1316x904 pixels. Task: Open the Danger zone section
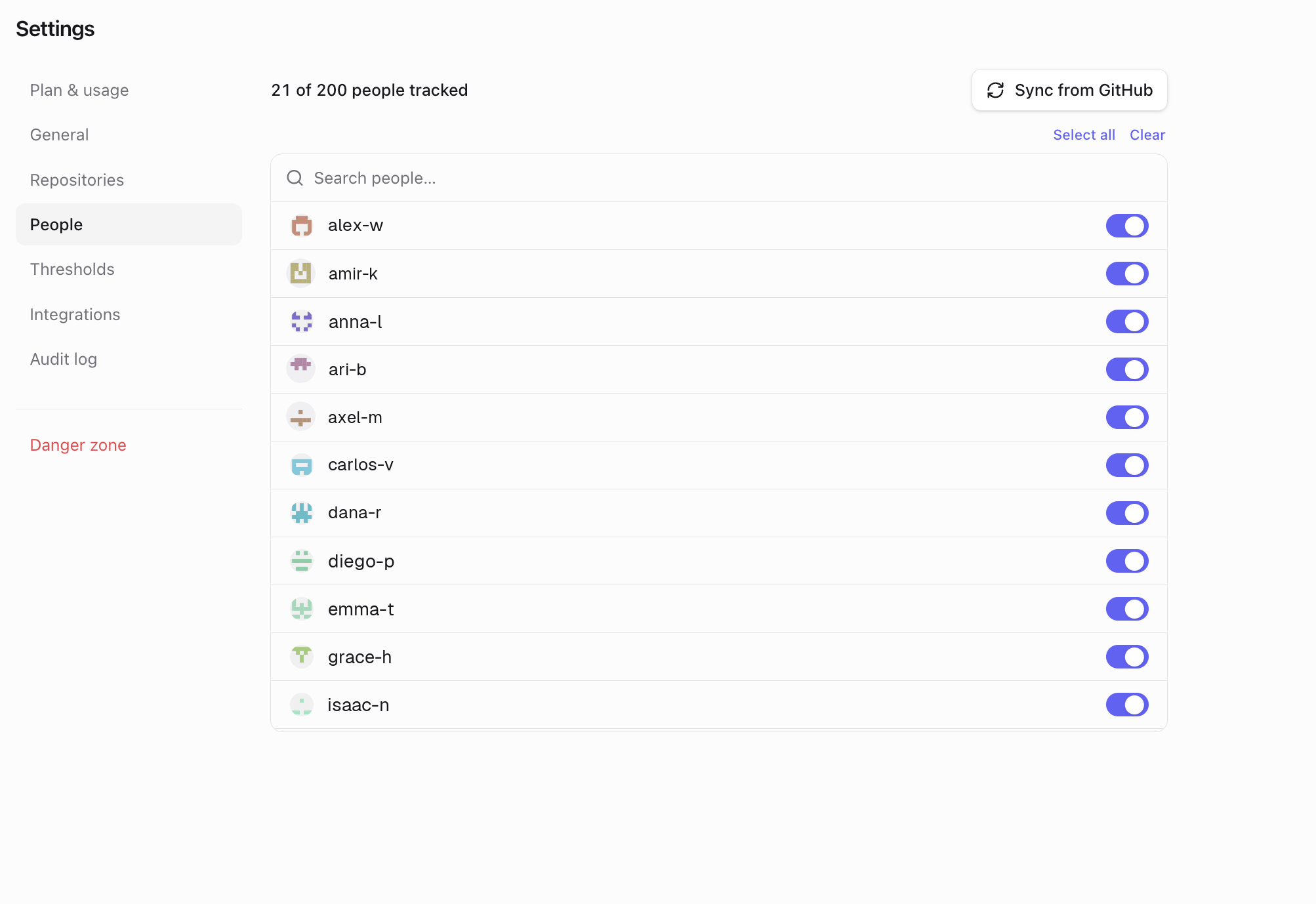[x=129, y=445]
